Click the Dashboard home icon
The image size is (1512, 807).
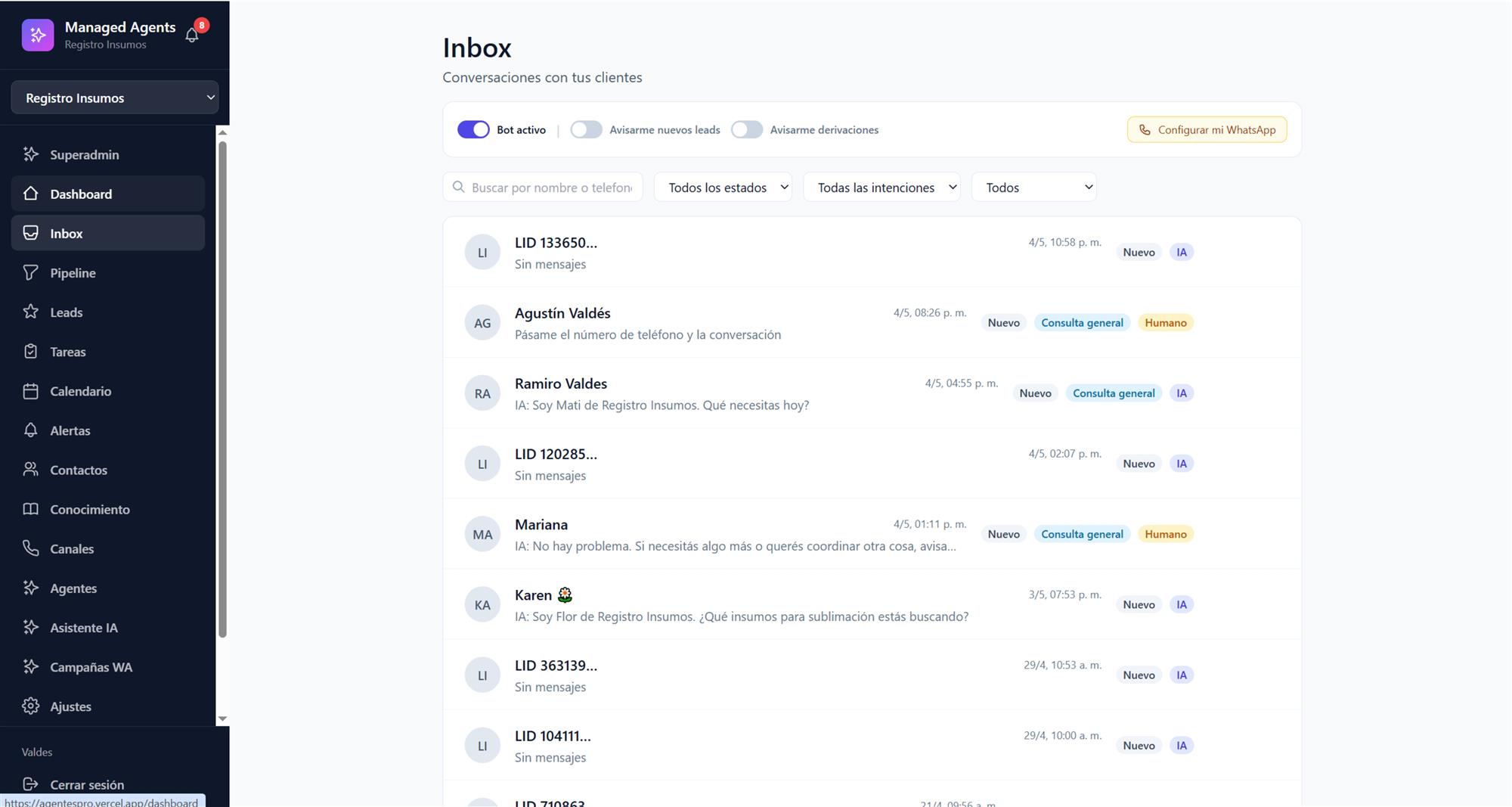(x=31, y=194)
